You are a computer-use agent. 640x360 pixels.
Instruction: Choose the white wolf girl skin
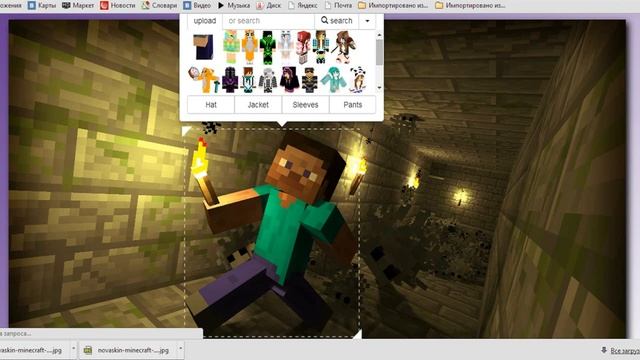(286, 47)
